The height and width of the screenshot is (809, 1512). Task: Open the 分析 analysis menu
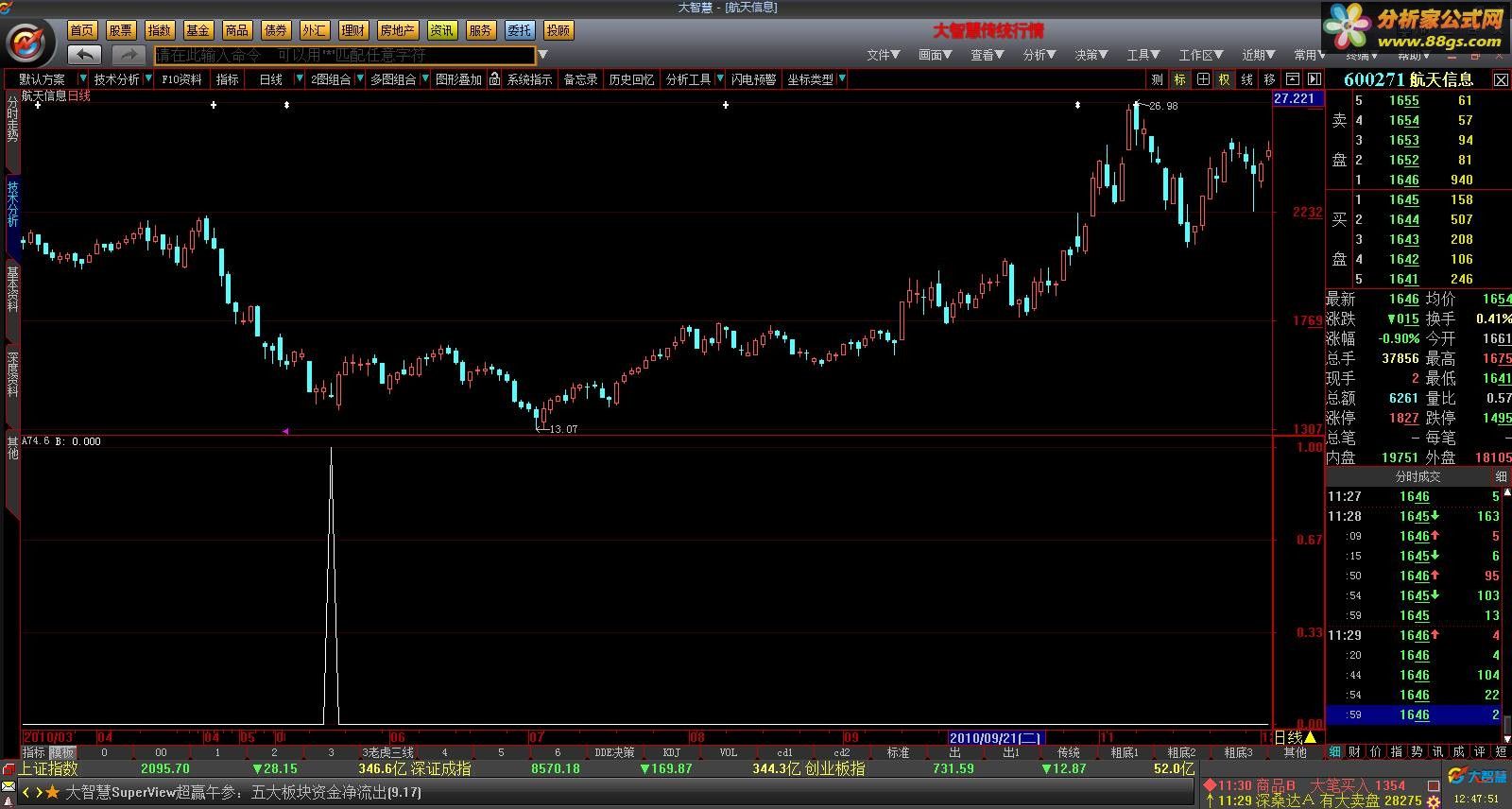1039,55
